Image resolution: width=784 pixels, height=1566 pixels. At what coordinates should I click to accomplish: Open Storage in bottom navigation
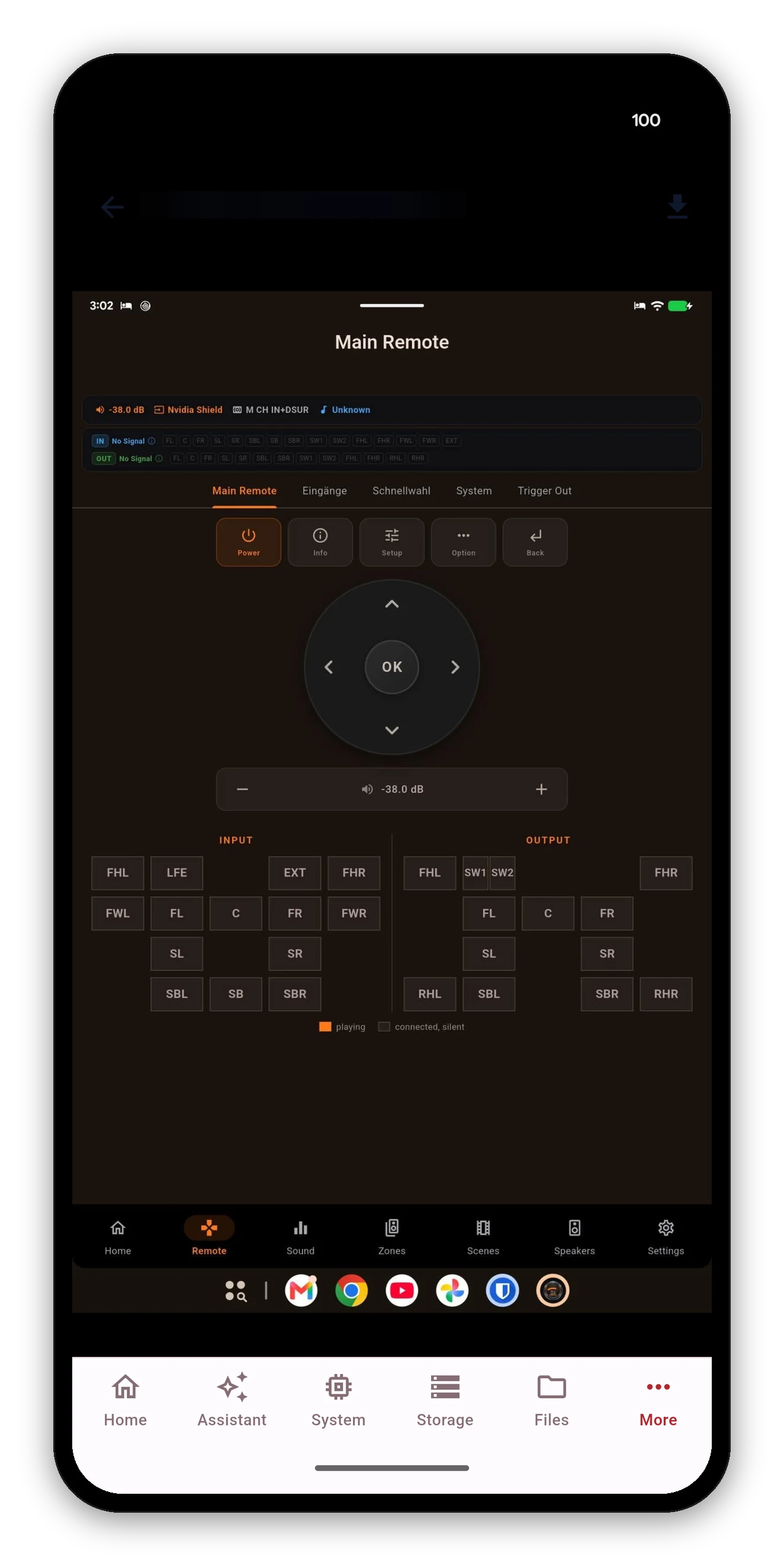click(x=445, y=1401)
